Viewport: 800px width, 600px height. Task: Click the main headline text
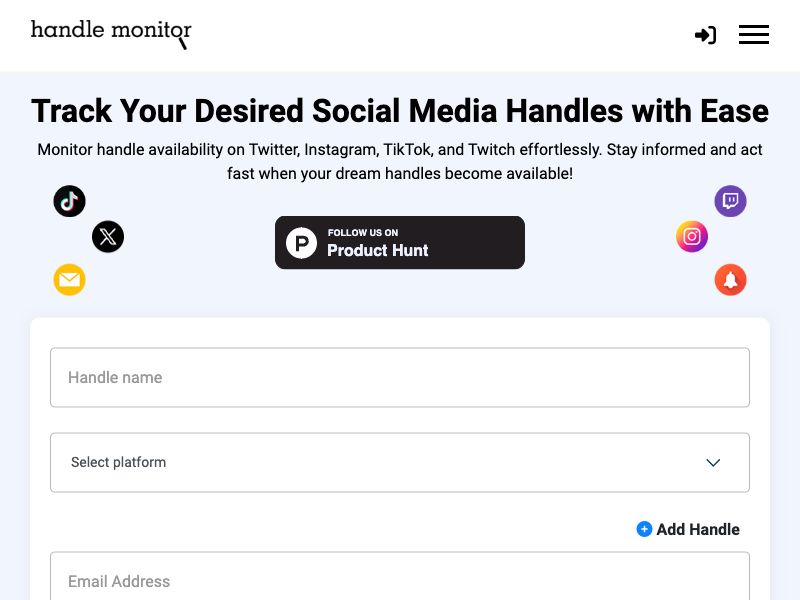coord(400,111)
